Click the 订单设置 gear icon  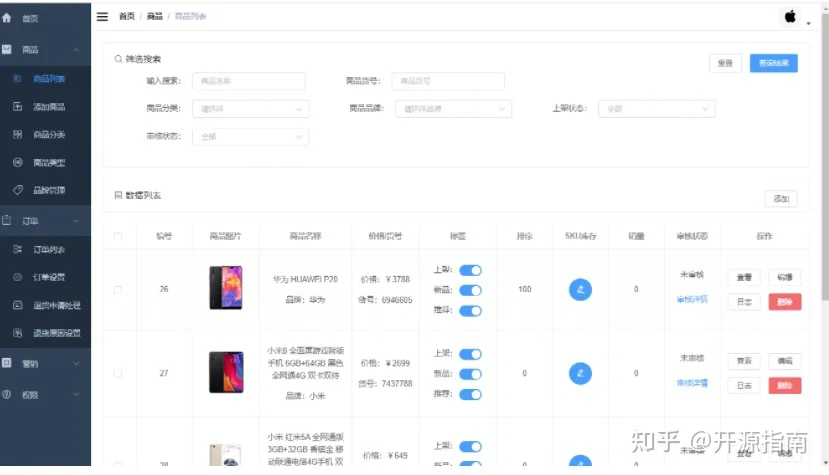pos(17,277)
